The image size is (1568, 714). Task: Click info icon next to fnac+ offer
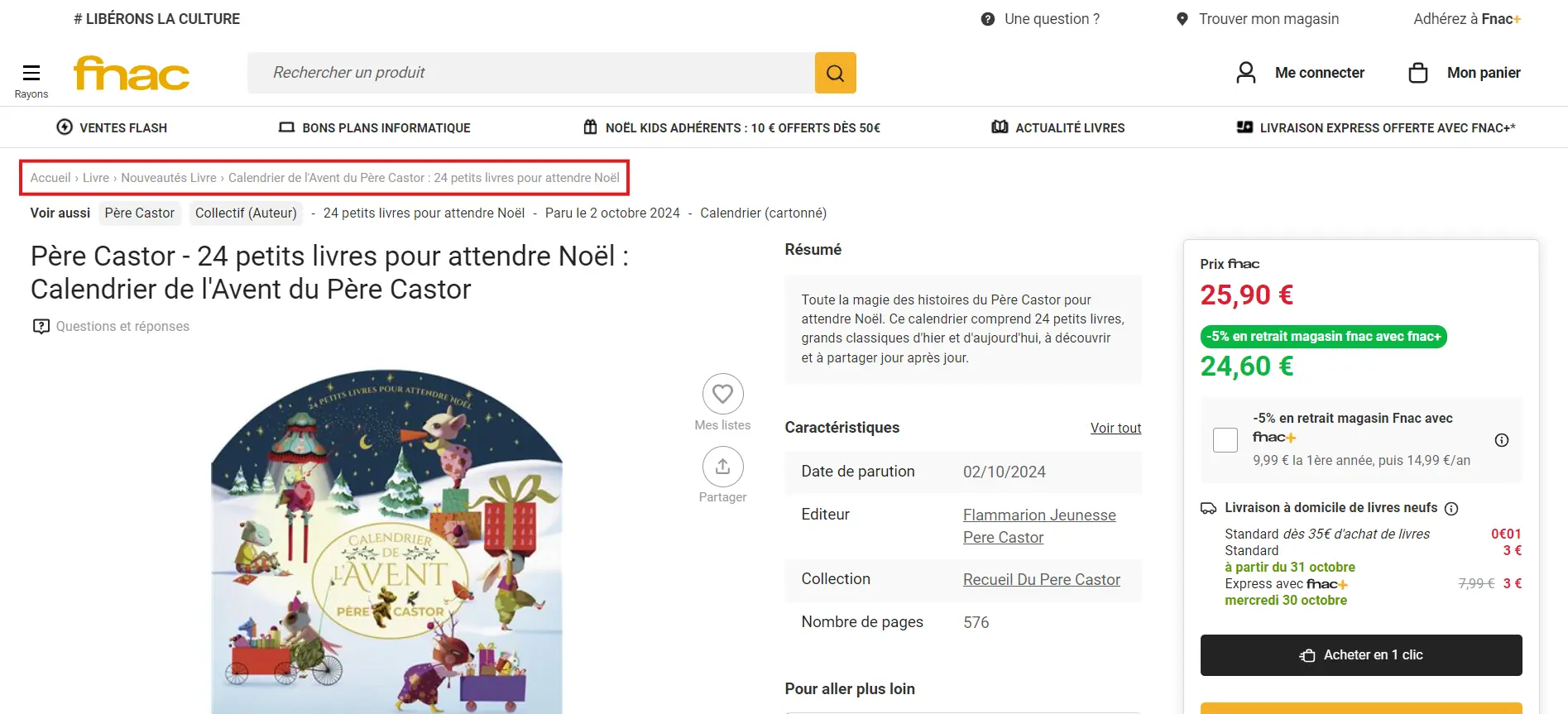coord(1502,440)
